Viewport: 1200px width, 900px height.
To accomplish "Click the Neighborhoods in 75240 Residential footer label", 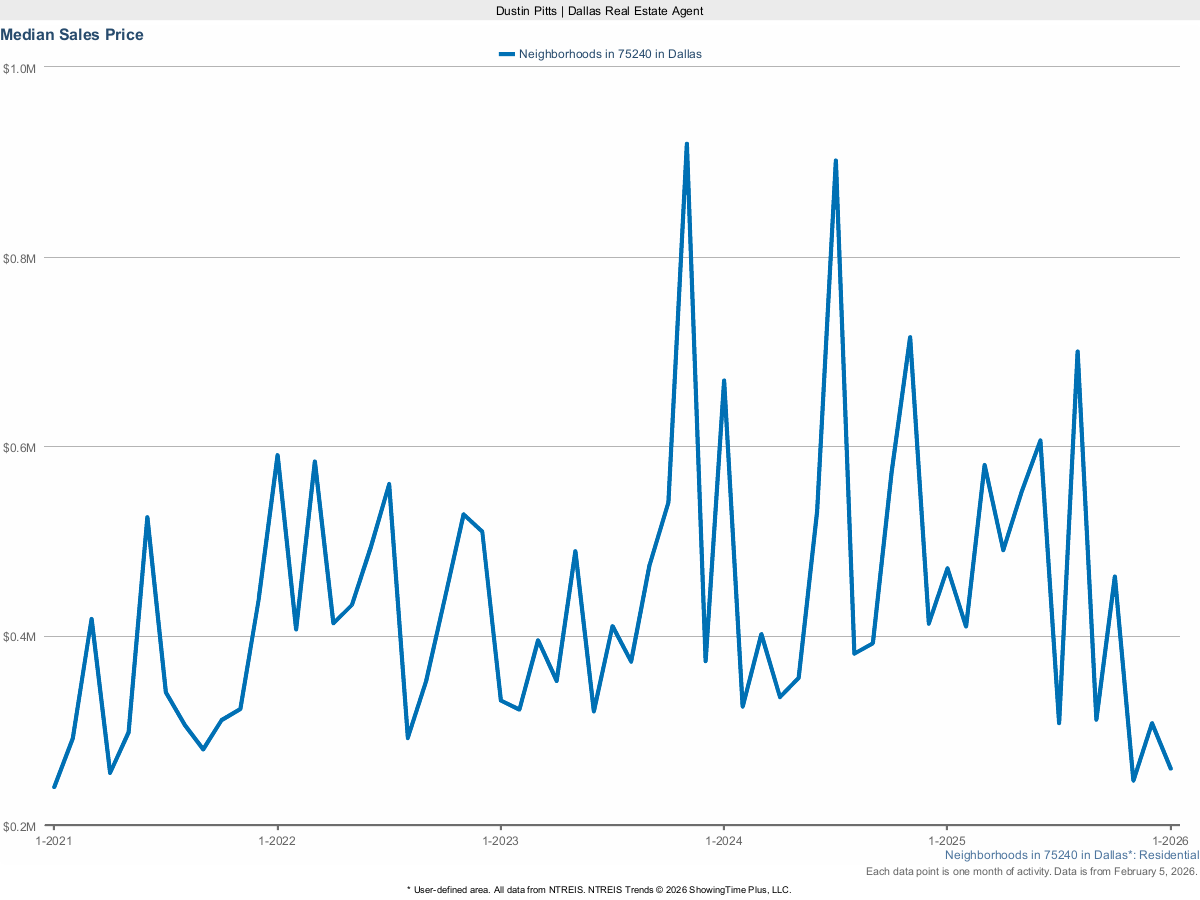I will [x=1071, y=855].
